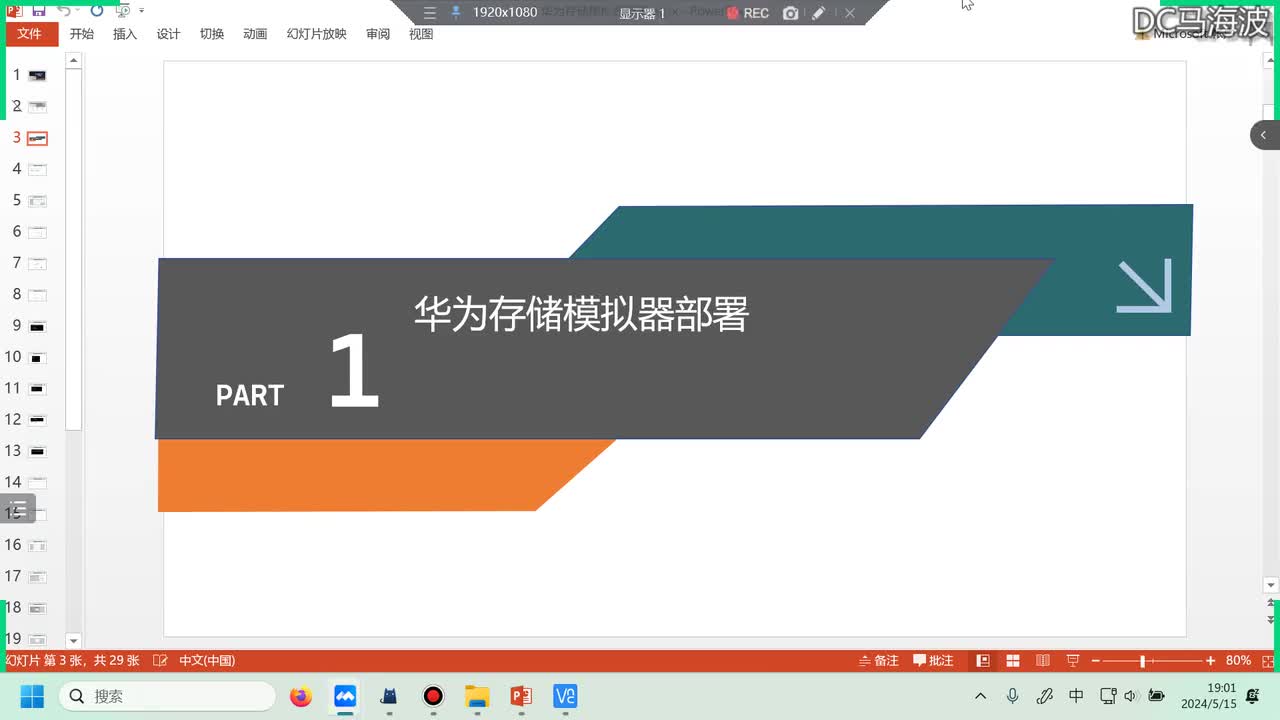Image resolution: width=1280 pixels, height=720 pixels.
Task: Click the slide editor scroll-down arrow
Action: tap(1271, 585)
